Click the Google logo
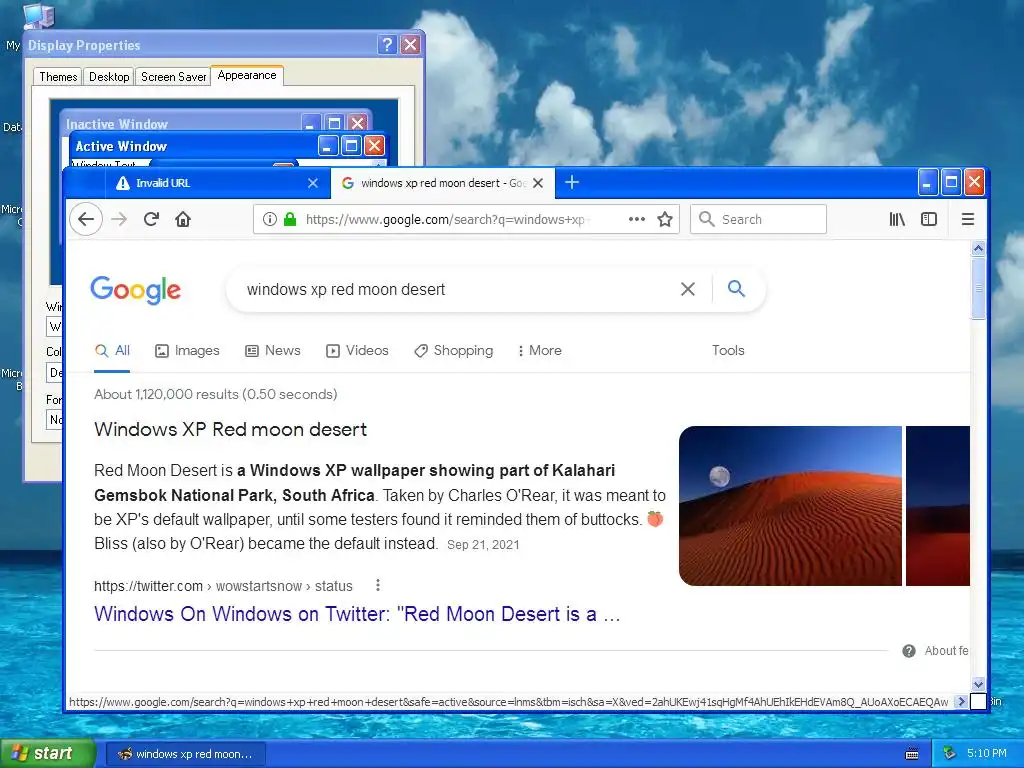 click(x=135, y=289)
